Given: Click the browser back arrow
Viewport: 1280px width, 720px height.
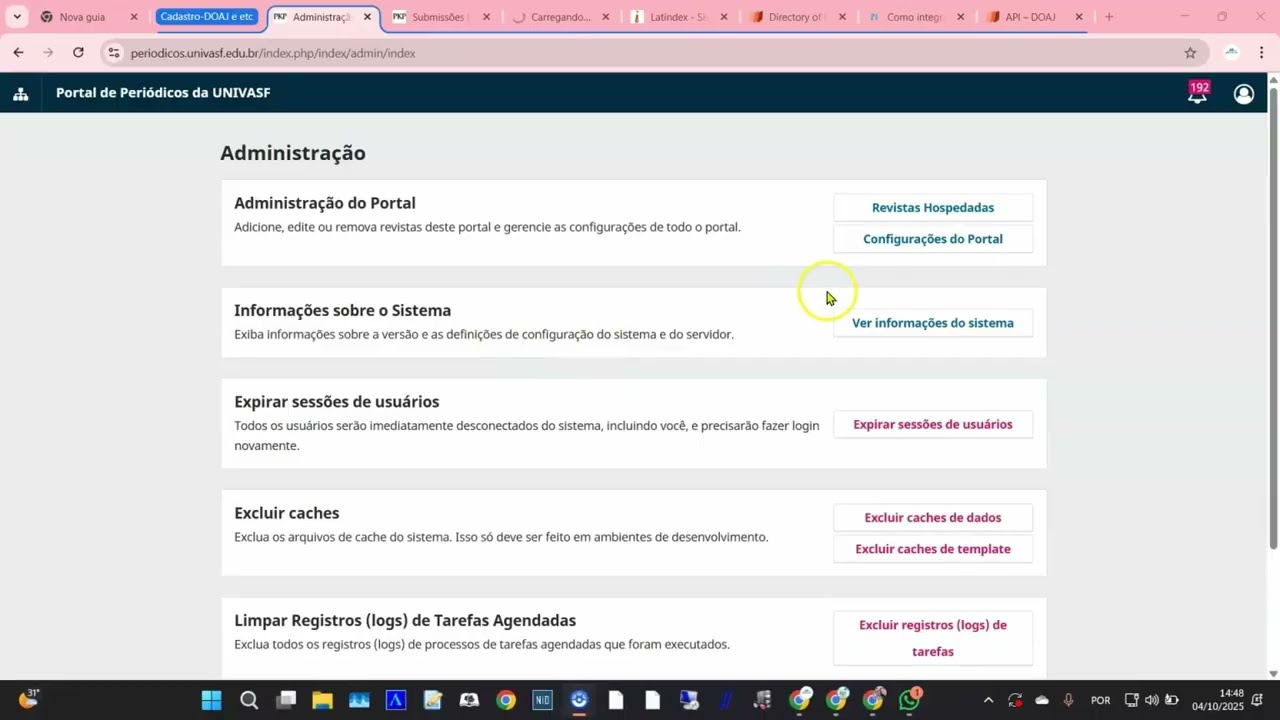Looking at the screenshot, I should click(18, 52).
